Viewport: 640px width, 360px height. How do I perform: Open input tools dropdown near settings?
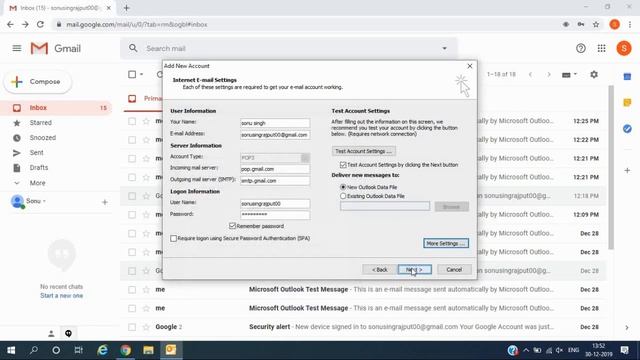(575, 75)
